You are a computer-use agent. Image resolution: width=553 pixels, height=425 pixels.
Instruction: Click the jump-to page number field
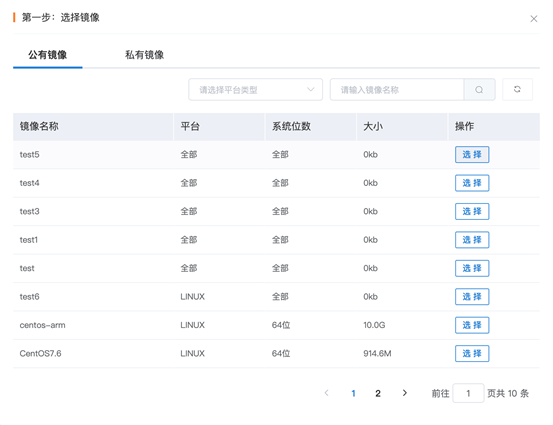[x=468, y=393]
